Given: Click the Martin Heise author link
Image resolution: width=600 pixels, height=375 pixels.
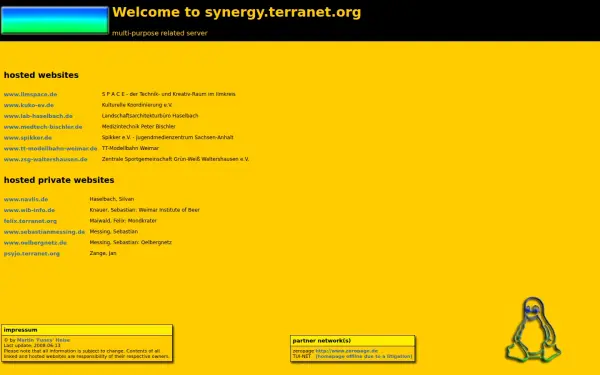Looking at the screenshot, I should (x=43, y=340).
